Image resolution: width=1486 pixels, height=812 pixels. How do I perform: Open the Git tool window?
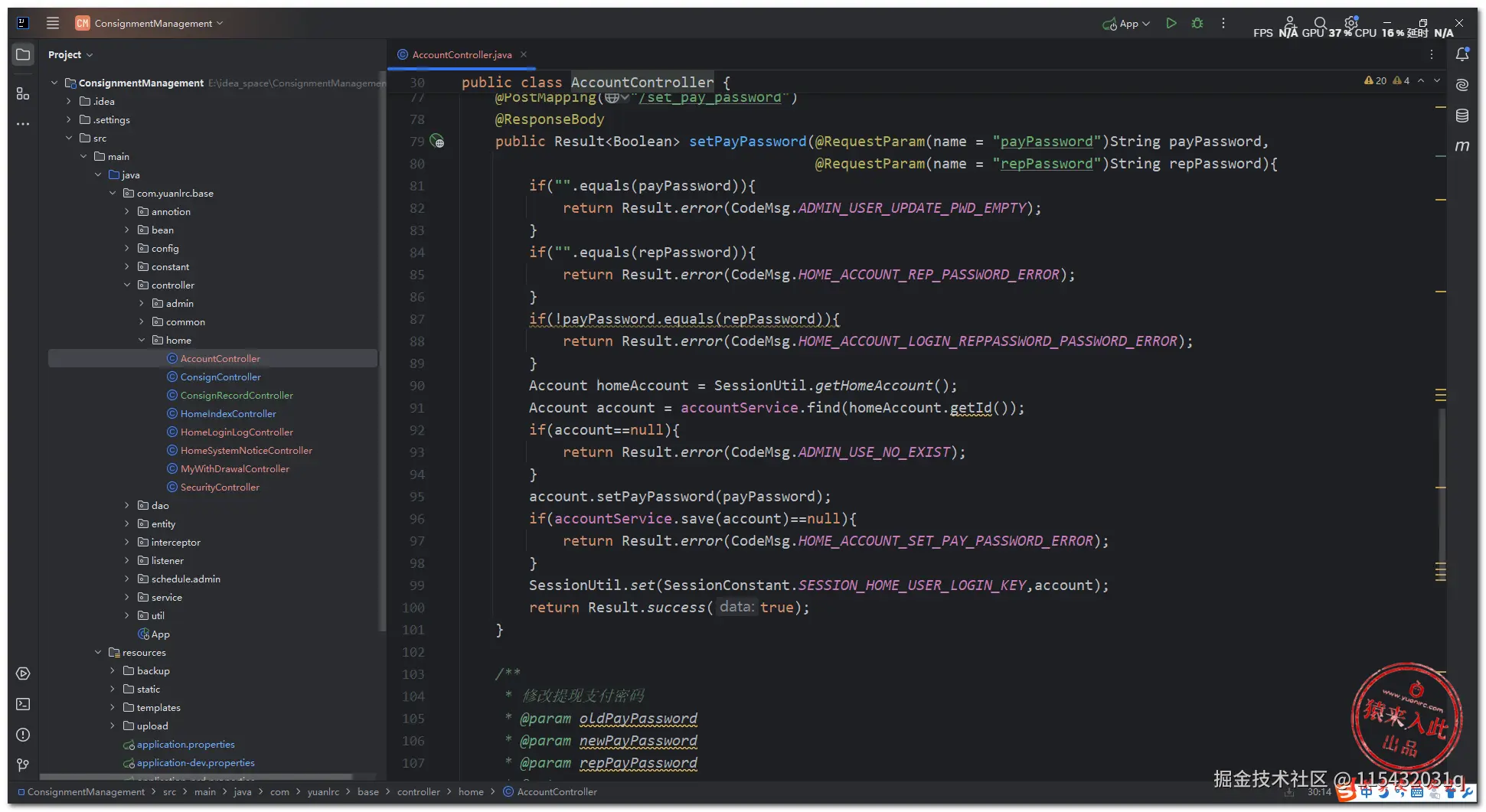(x=23, y=765)
